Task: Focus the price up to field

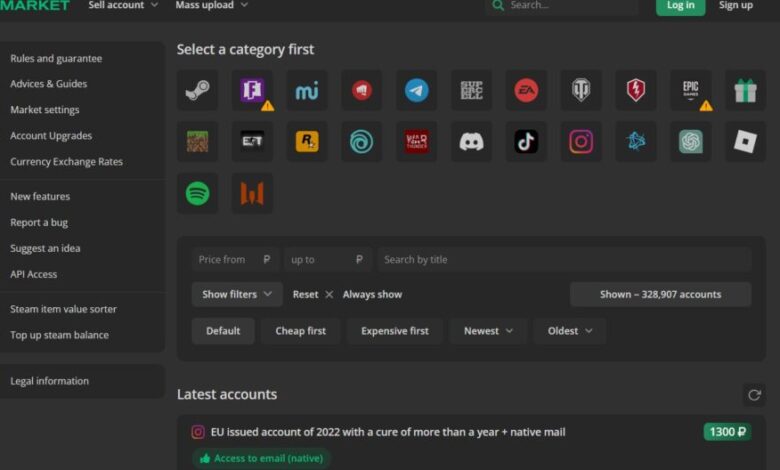Action: pos(327,260)
